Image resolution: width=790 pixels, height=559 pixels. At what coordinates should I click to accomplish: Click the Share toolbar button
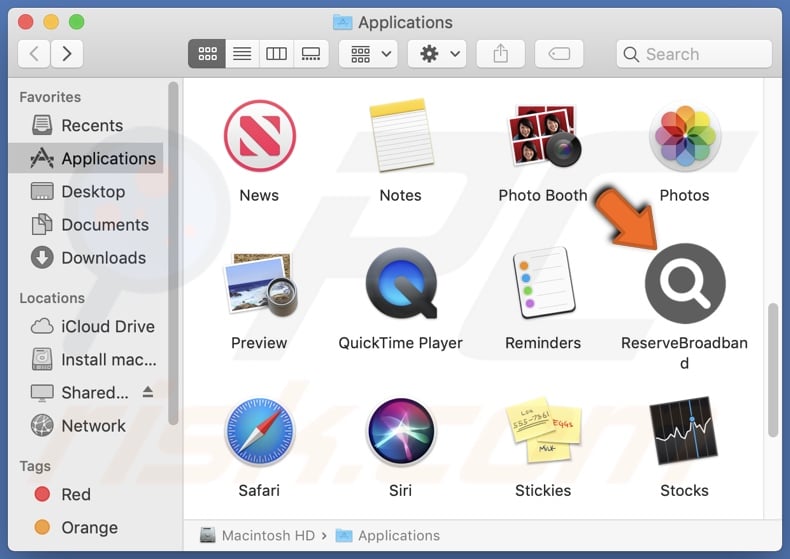pos(500,53)
